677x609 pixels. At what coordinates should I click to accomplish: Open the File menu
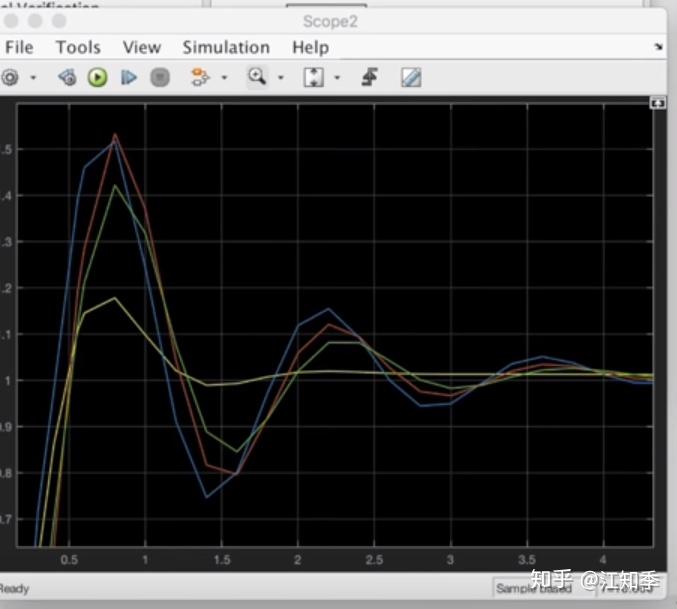coord(19,47)
